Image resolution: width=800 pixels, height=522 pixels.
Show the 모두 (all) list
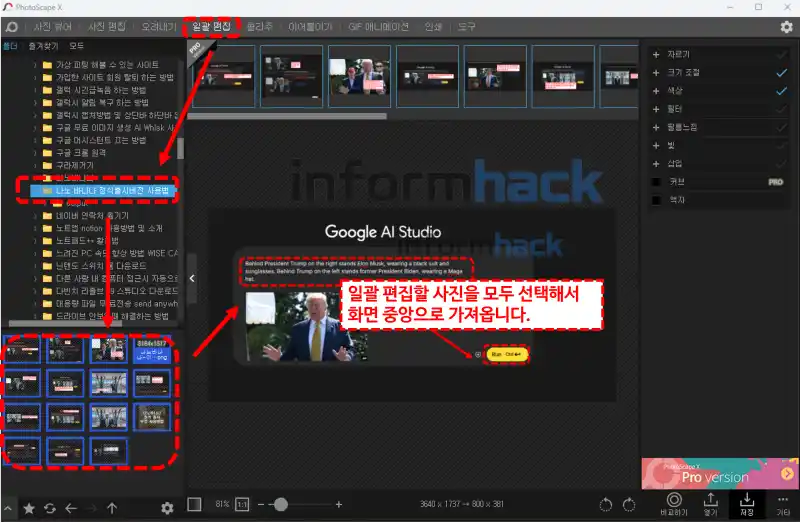point(77,46)
